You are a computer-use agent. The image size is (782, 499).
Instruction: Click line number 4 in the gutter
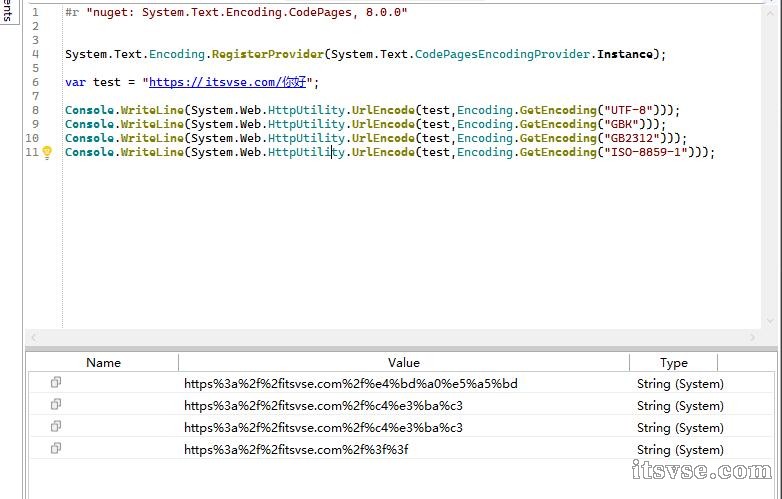pos(35,54)
